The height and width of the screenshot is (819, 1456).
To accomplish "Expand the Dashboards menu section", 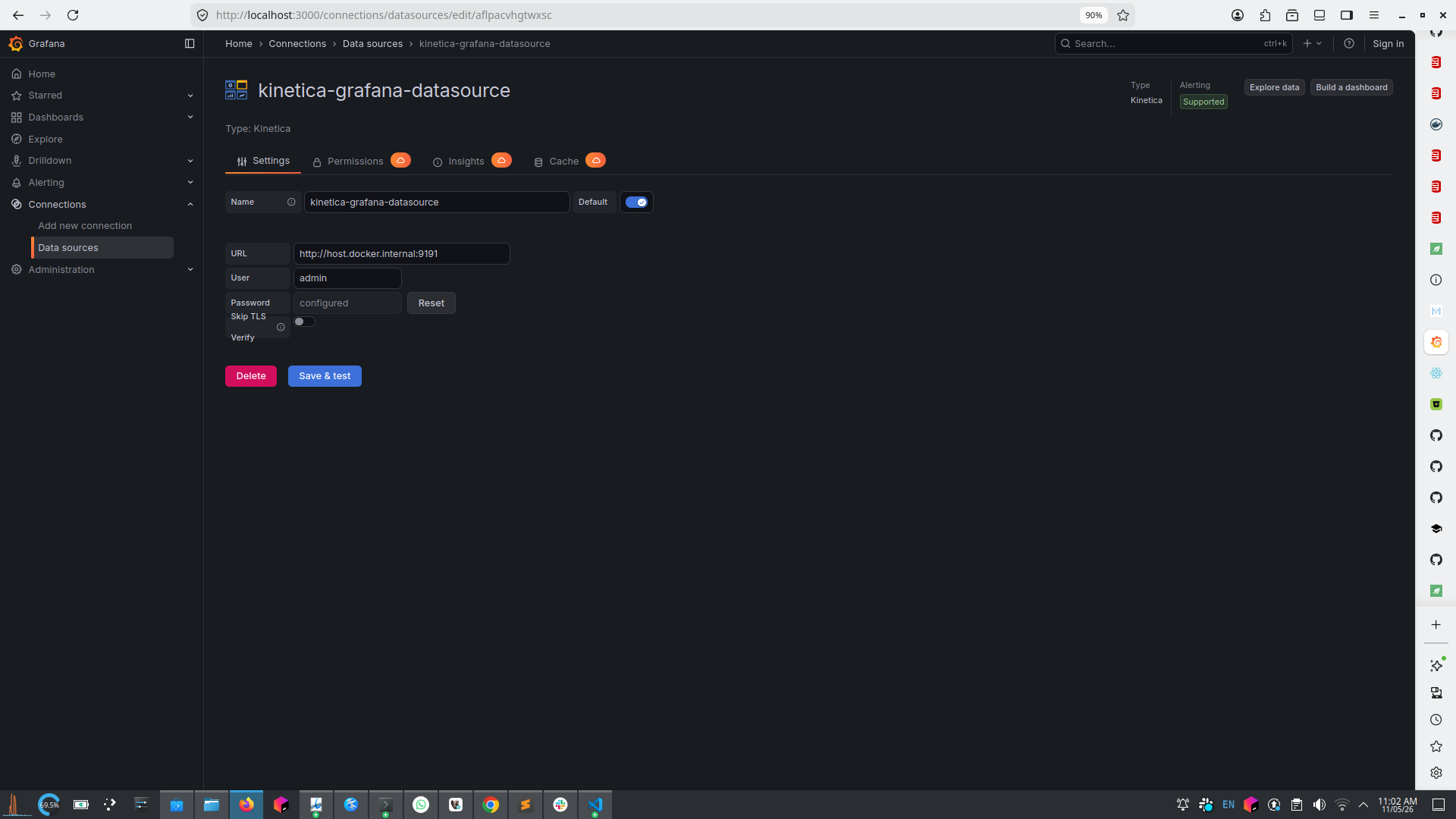I will point(190,118).
